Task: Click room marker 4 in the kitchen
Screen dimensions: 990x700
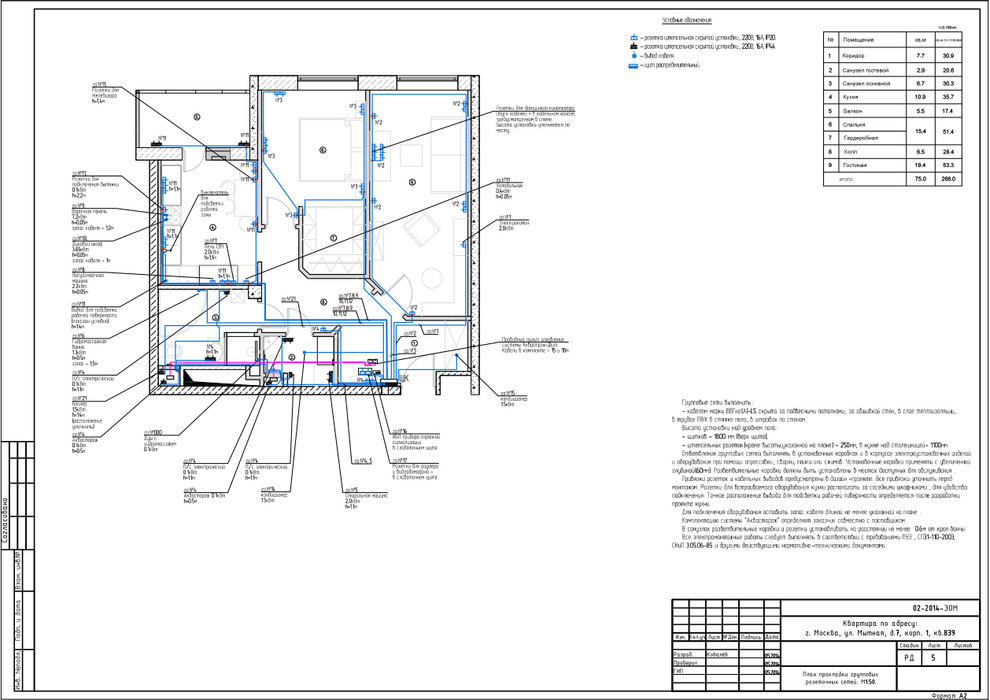Action: click(x=212, y=228)
